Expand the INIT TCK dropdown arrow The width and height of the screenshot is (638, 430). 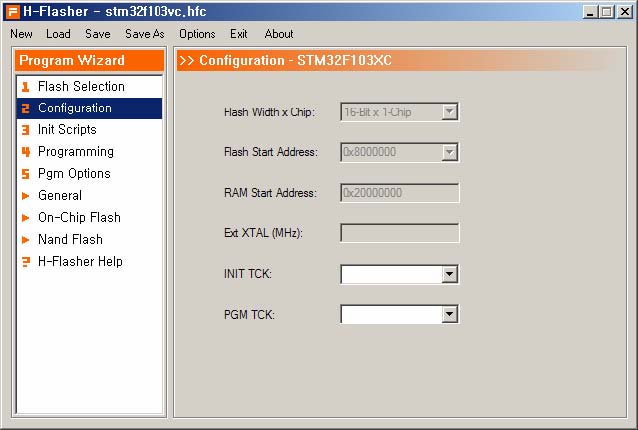pos(450,274)
